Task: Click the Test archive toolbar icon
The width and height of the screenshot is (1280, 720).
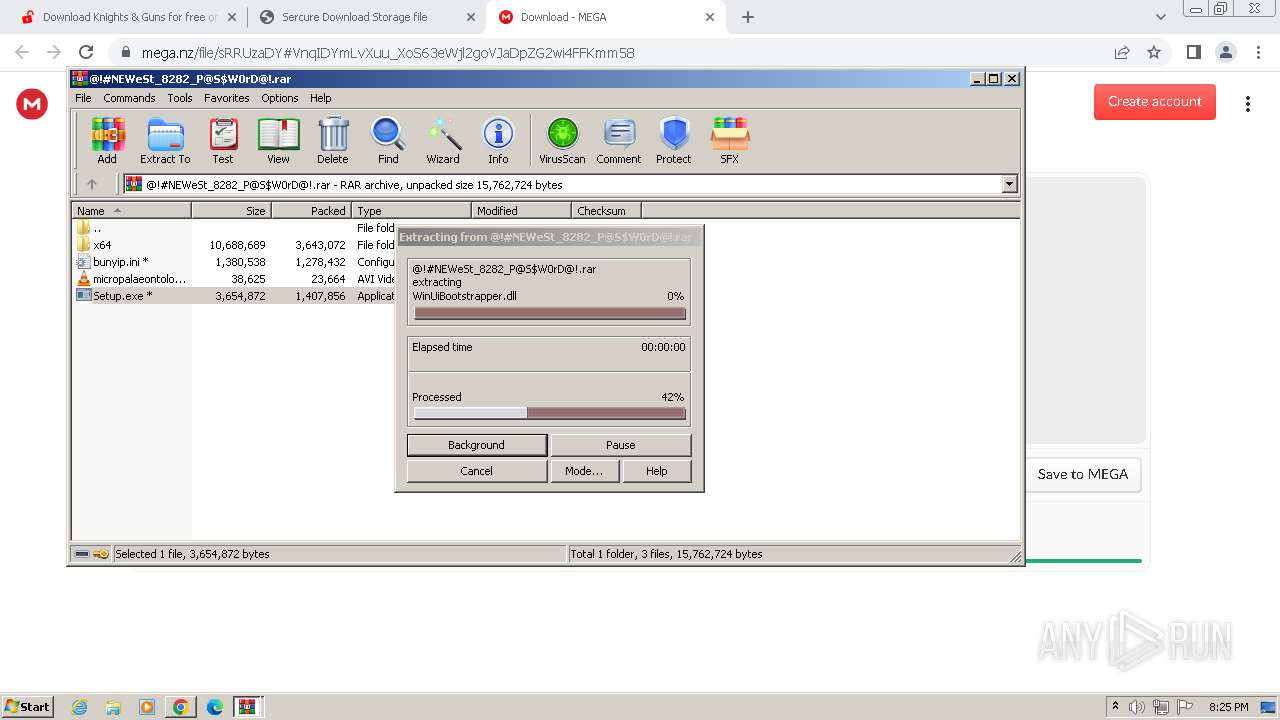Action: [x=223, y=140]
